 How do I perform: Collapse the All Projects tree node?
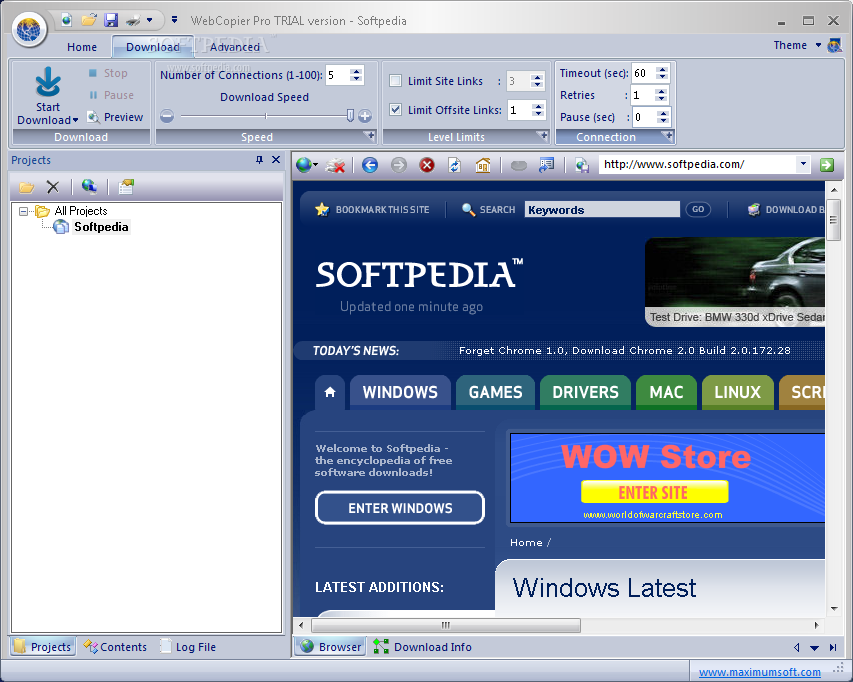click(23, 211)
